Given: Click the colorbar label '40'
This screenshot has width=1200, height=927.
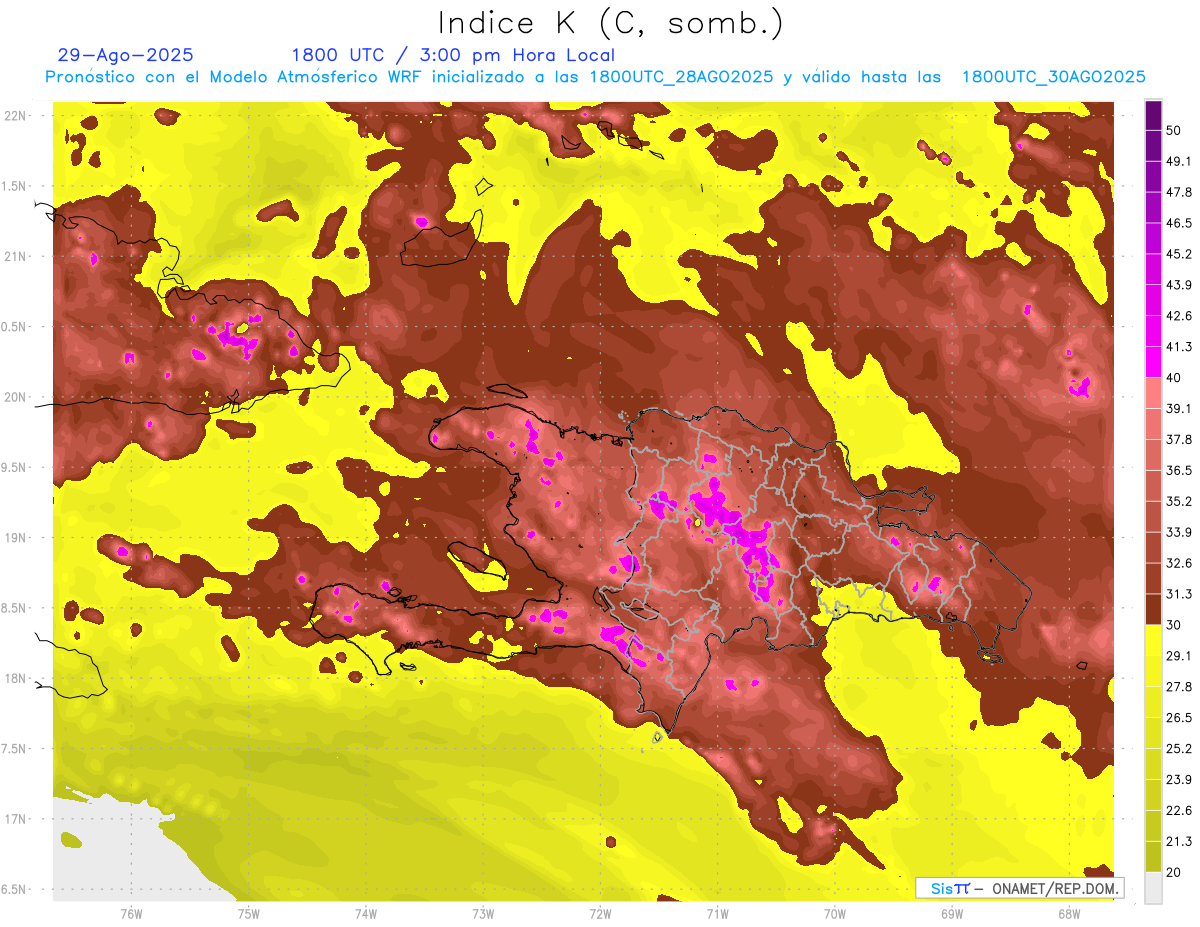Looking at the screenshot, I should [1174, 378].
